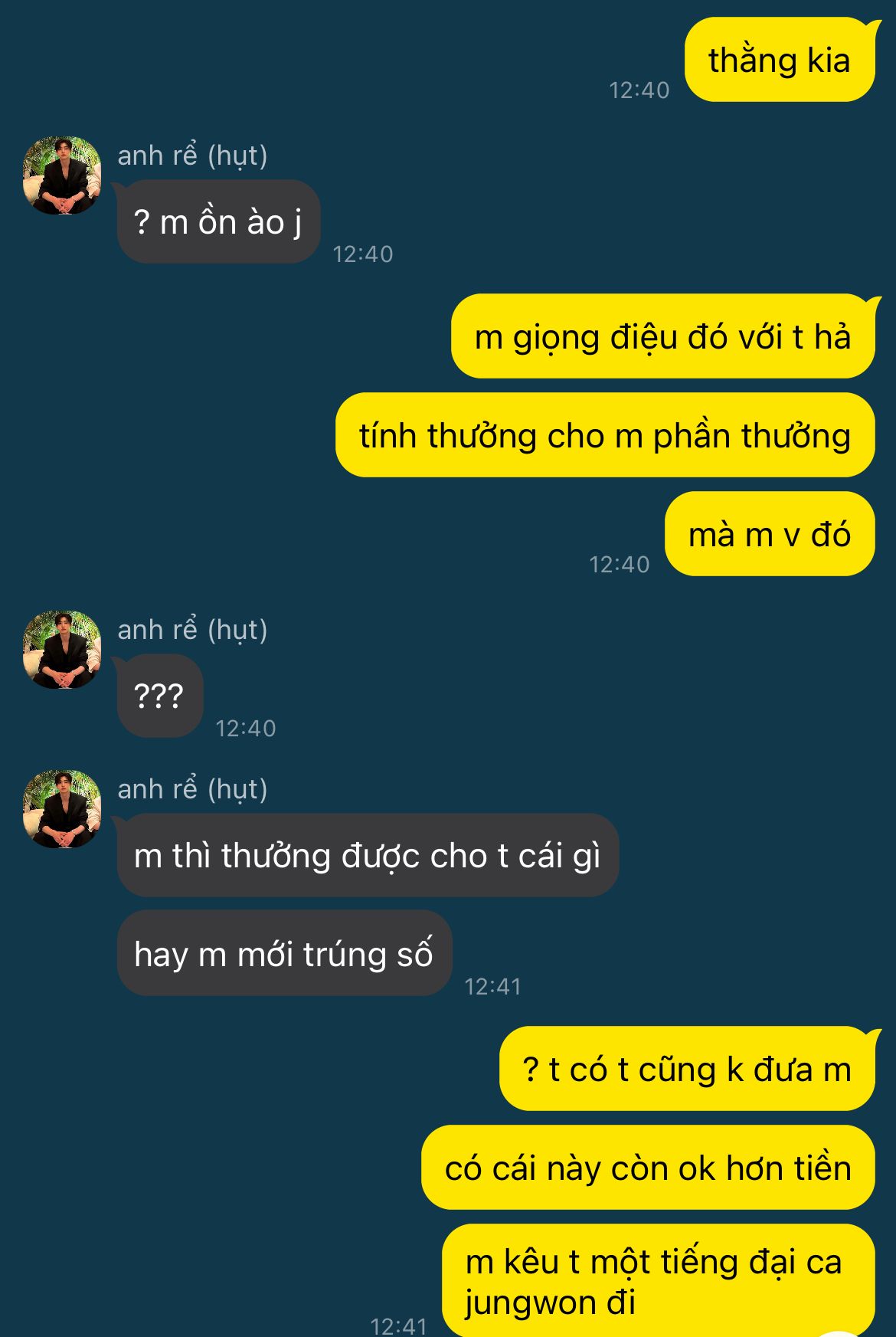
Task: Select the 'm giọng điệu đó với t hả' message
Action: (x=663, y=336)
